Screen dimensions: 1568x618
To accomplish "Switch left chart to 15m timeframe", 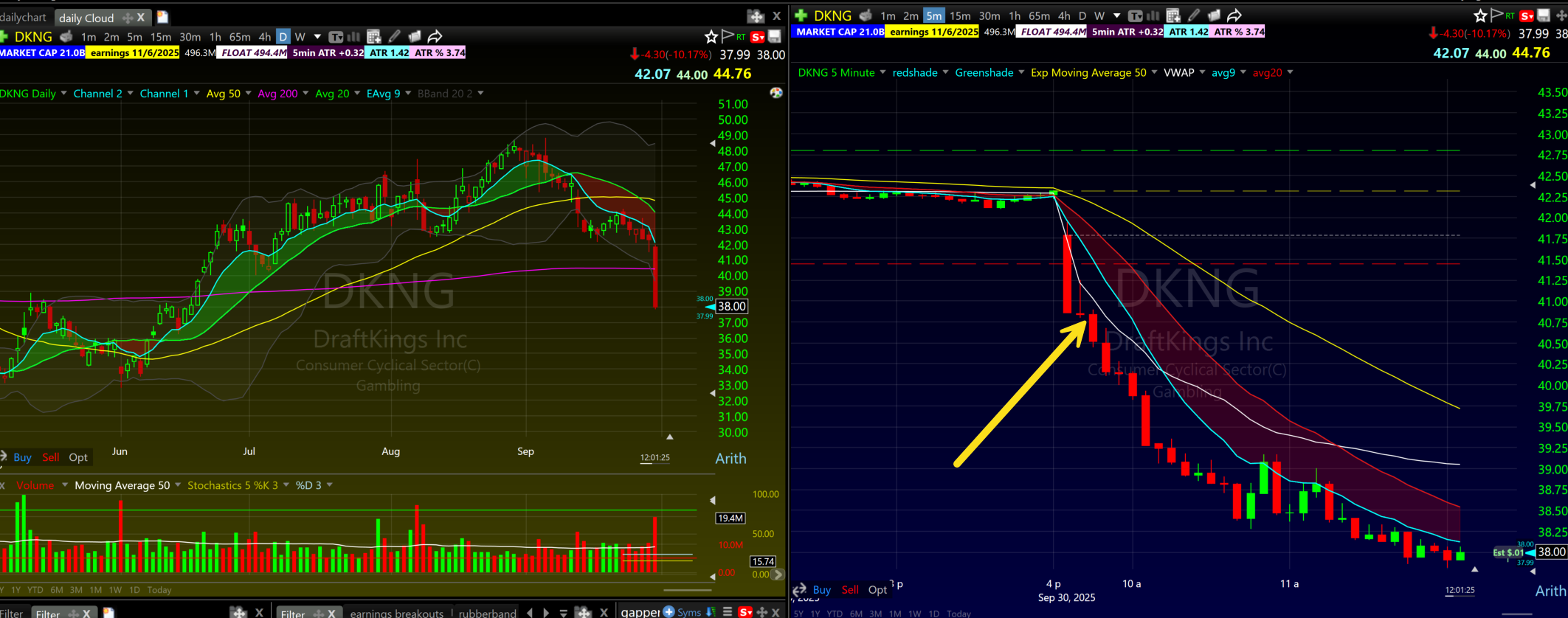I will [x=161, y=36].
